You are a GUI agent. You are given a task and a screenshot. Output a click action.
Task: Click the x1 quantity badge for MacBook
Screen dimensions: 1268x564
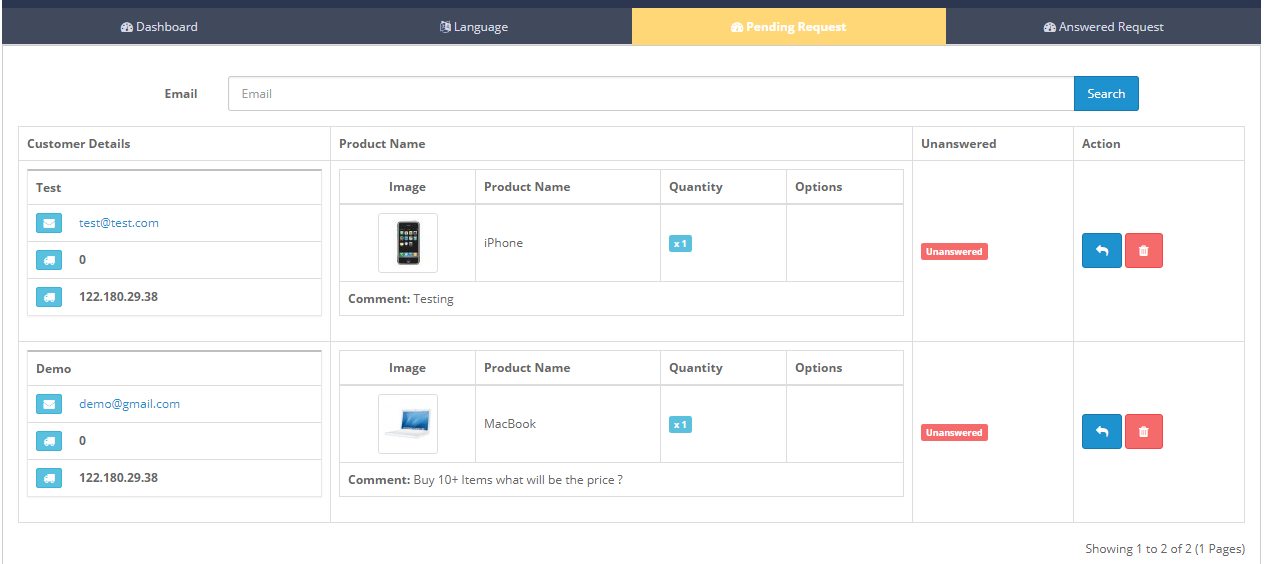680,425
